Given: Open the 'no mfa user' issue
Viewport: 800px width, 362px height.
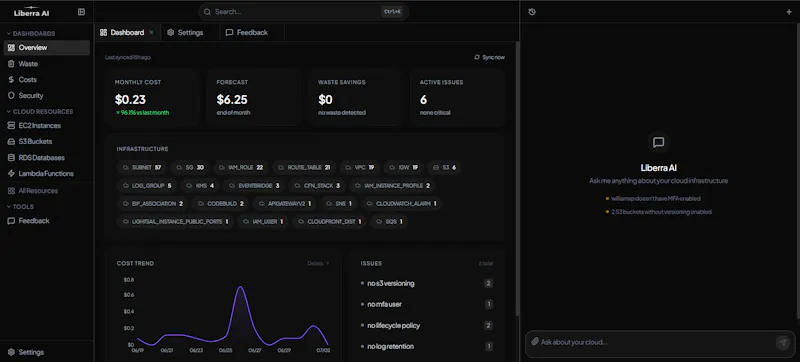Looking at the screenshot, I should (427, 304).
